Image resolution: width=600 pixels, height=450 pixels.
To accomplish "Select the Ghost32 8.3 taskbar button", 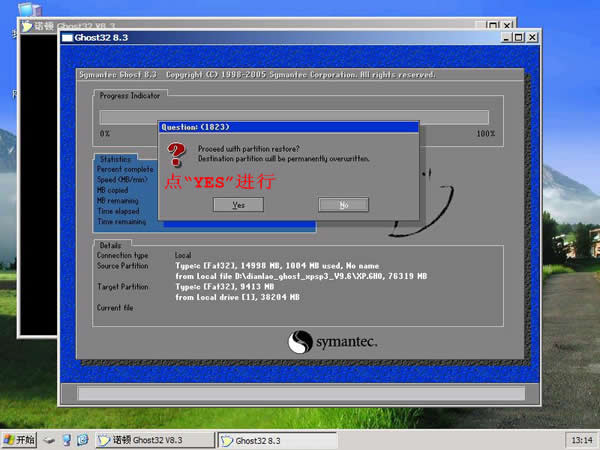I will [277, 440].
